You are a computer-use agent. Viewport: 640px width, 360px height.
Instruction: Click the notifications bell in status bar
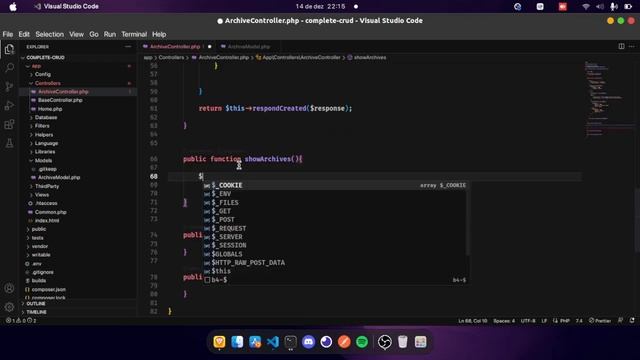[x=632, y=320]
